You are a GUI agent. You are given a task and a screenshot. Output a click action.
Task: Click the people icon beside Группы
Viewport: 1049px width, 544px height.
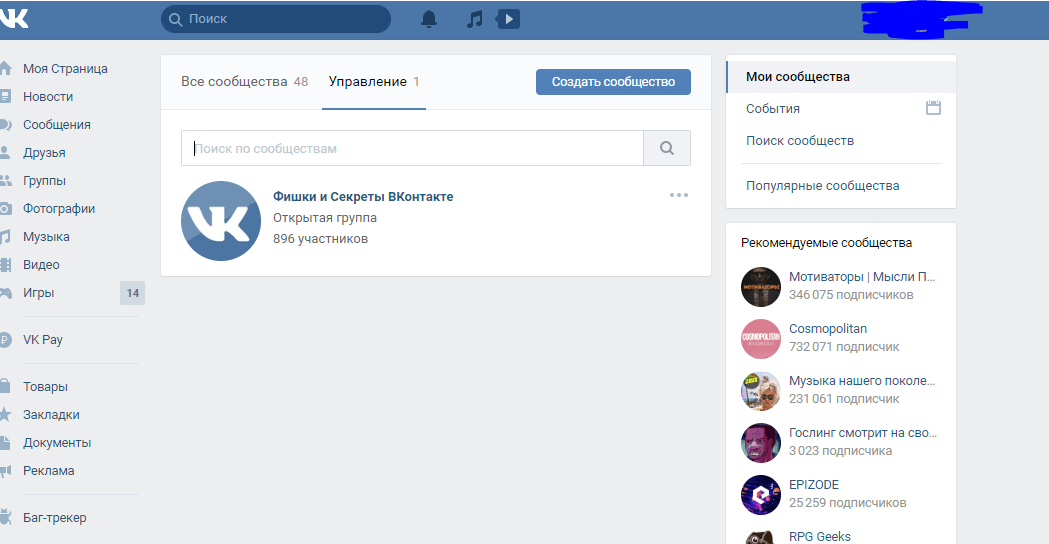point(5,181)
